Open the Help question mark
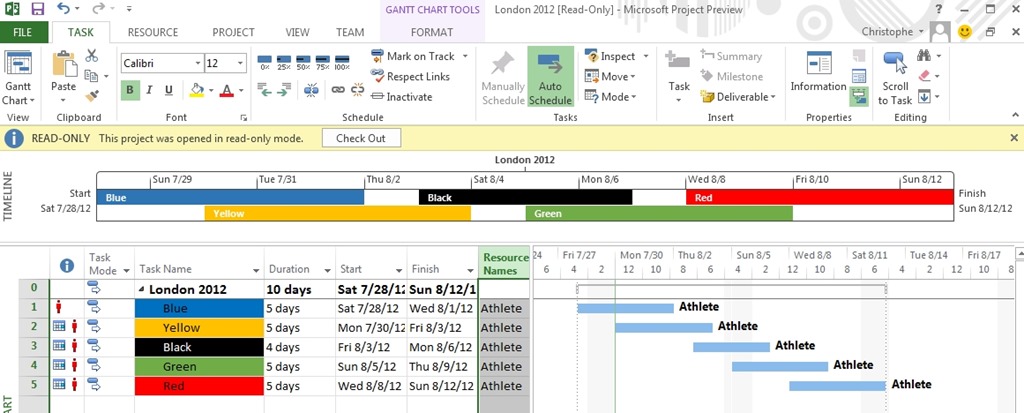Image resolution: width=1024 pixels, height=413 pixels. 938,9
